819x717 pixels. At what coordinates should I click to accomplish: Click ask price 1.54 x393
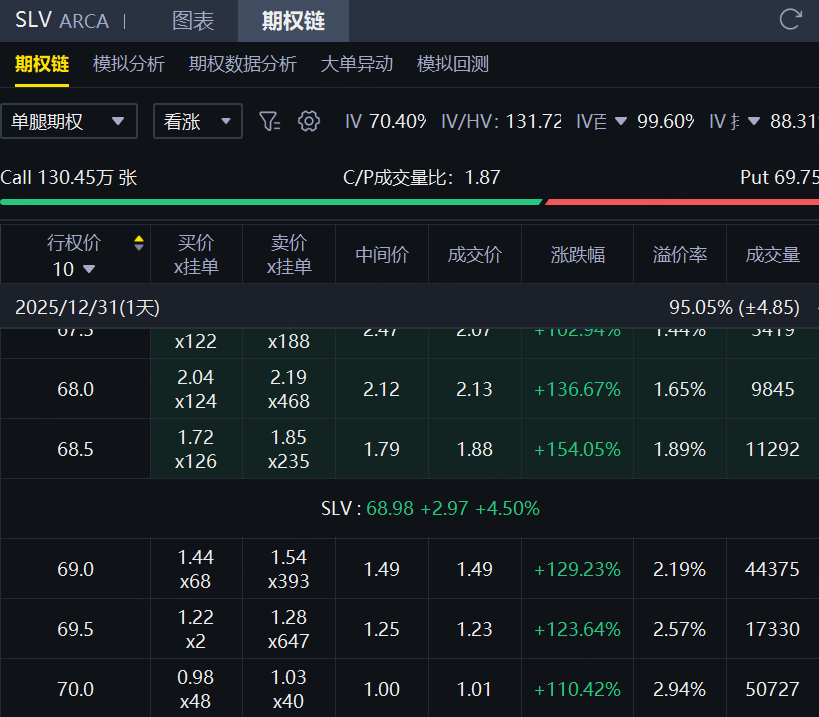click(x=289, y=569)
